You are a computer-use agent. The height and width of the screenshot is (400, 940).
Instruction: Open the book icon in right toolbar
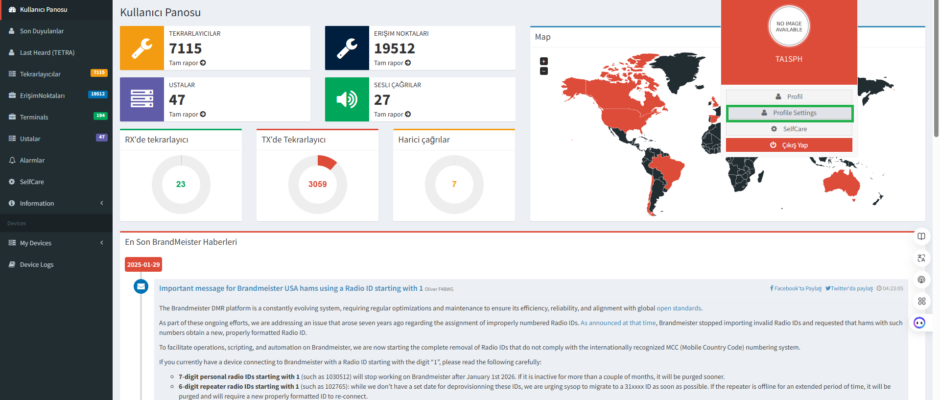pos(921,236)
